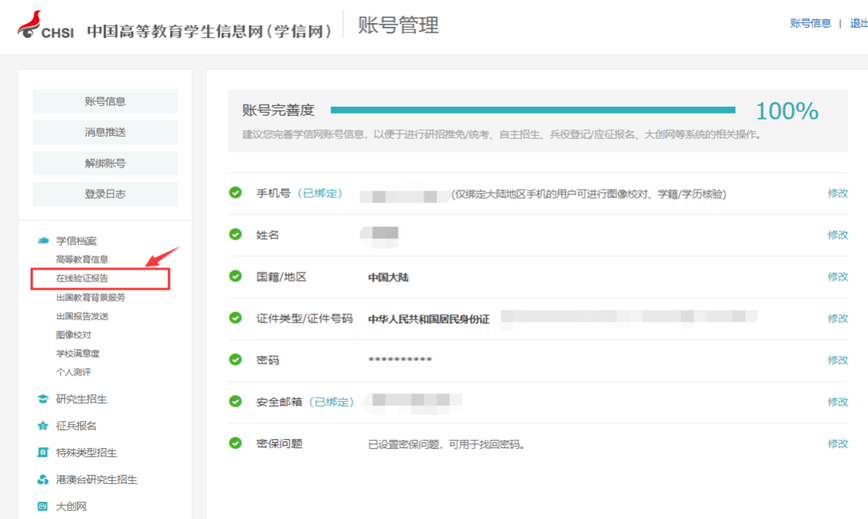
Task: Click 修改 link for 证件类型/证件号码 row
Action: pos(838,318)
